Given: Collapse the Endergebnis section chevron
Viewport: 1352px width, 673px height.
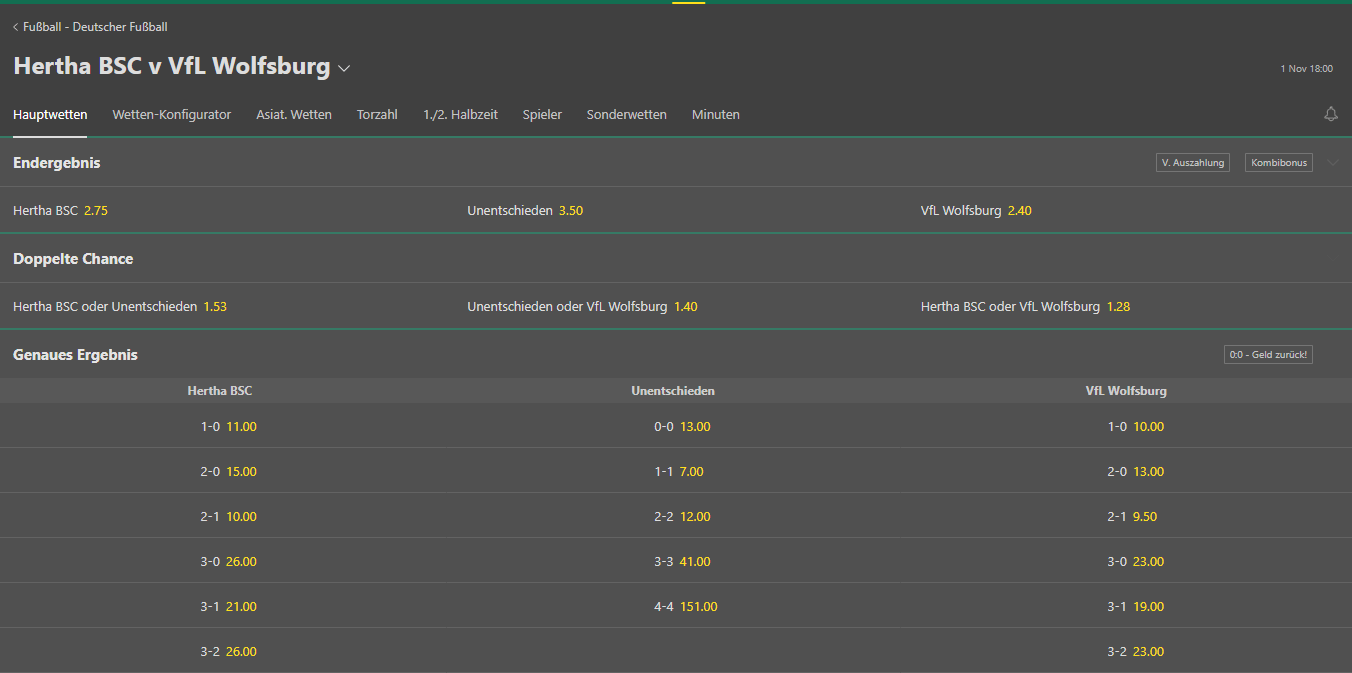Looking at the screenshot, I should 1333,163.
